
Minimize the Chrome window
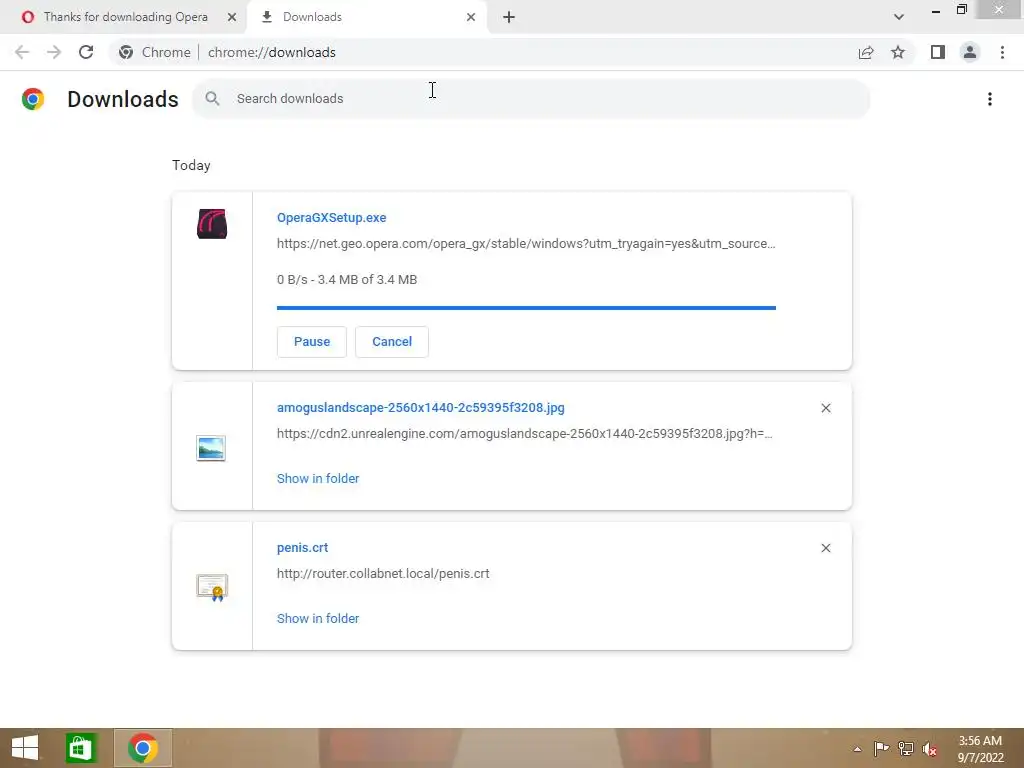936,10
